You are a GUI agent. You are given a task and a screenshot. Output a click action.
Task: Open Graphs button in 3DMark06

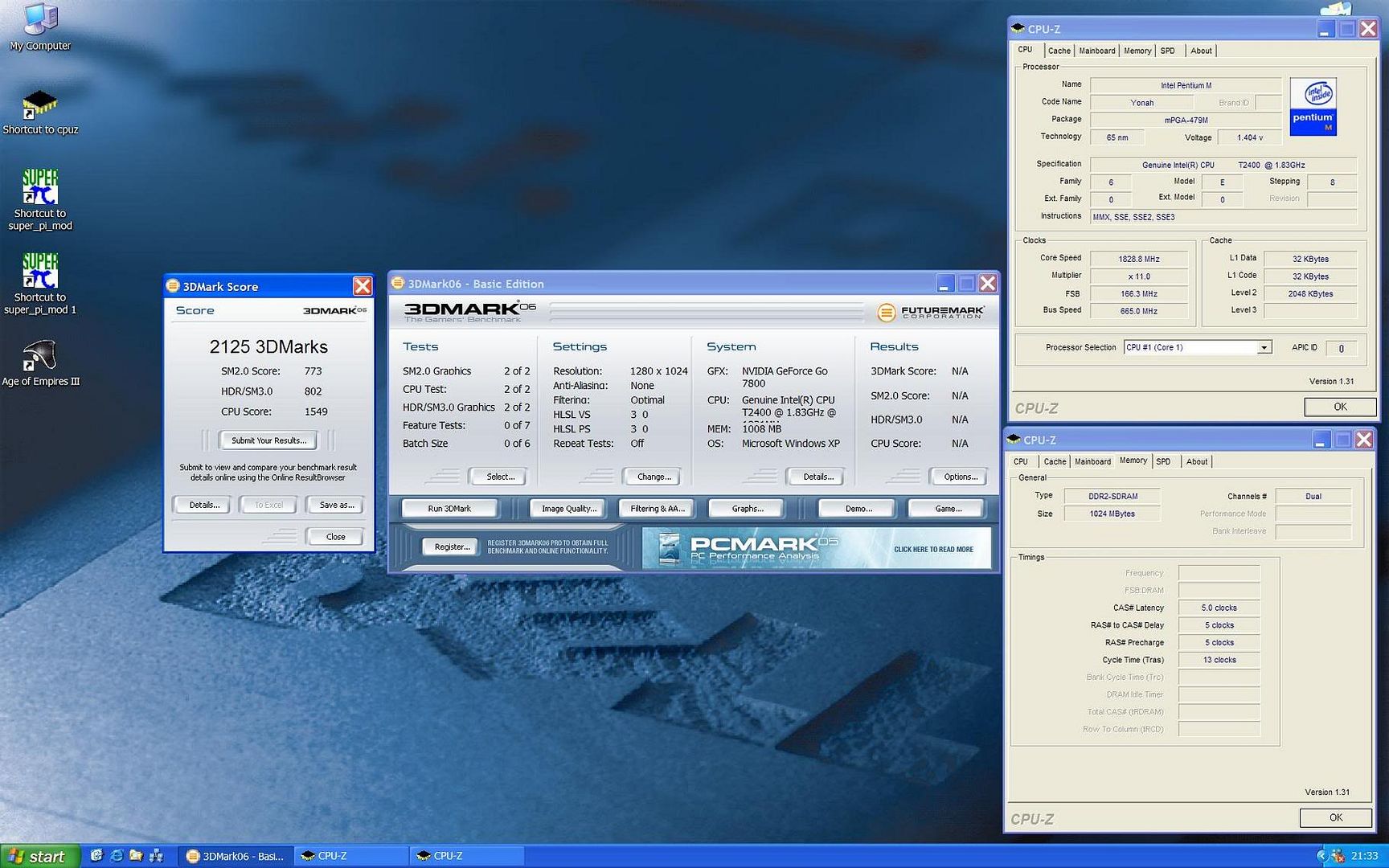(x=747, y=509)
